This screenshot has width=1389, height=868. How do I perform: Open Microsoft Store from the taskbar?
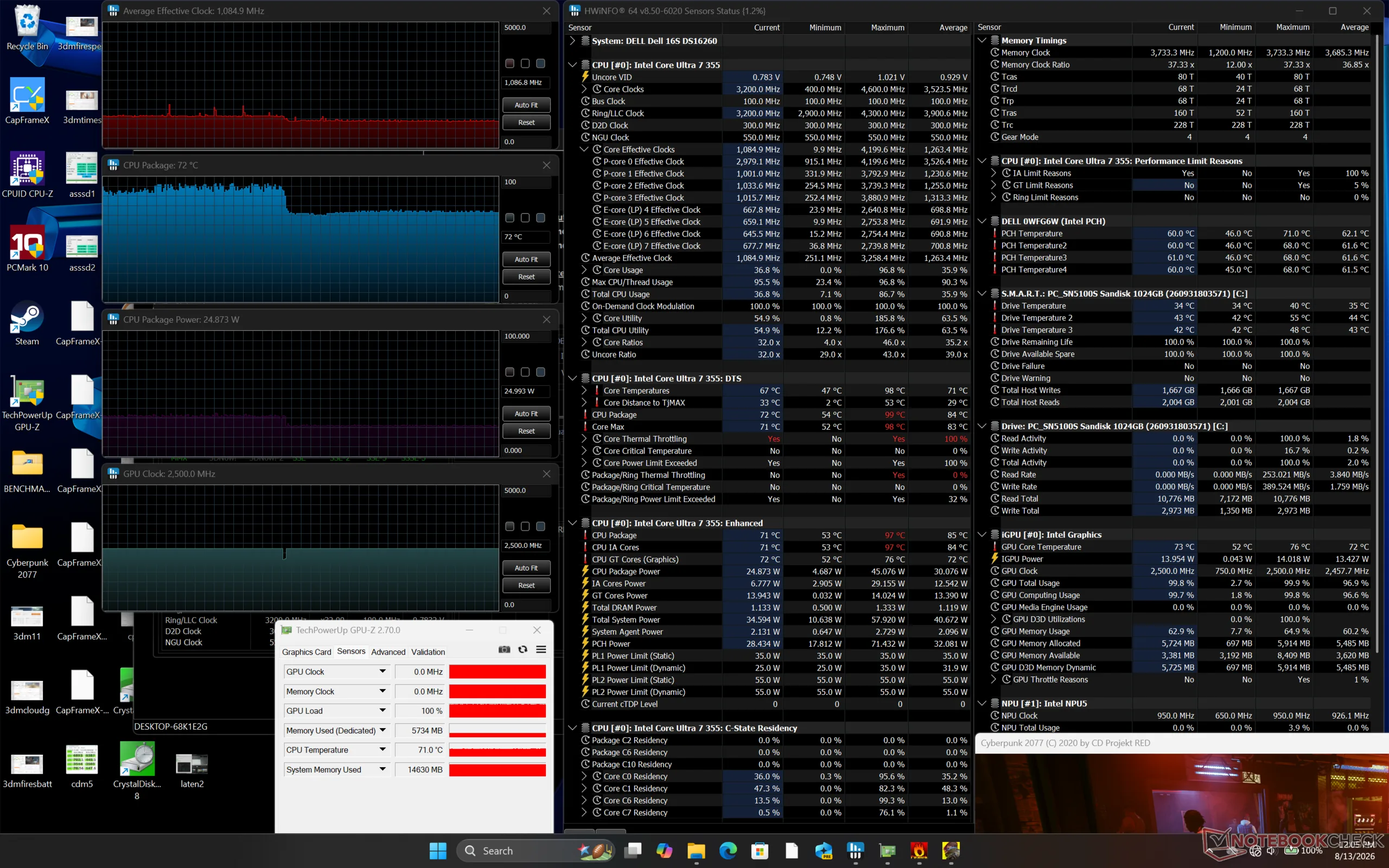(760, 850)
